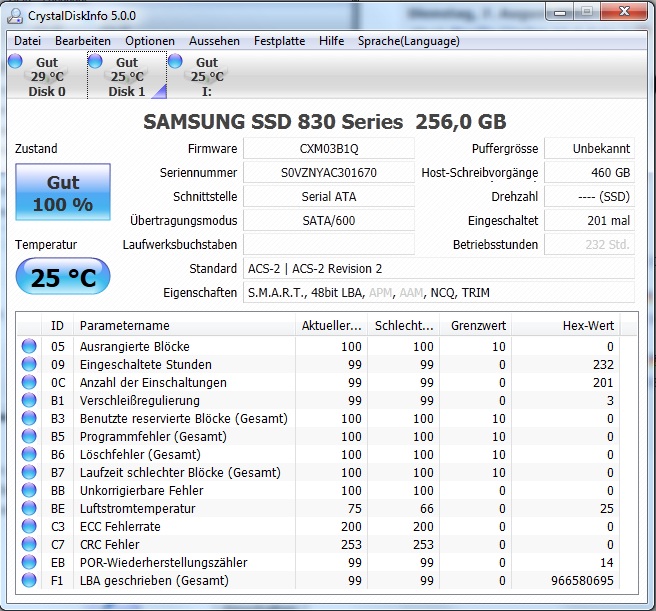Click status orb of Verschleißregulierung row
Viewport: 656px width, 611px height.
pos(29,400)
